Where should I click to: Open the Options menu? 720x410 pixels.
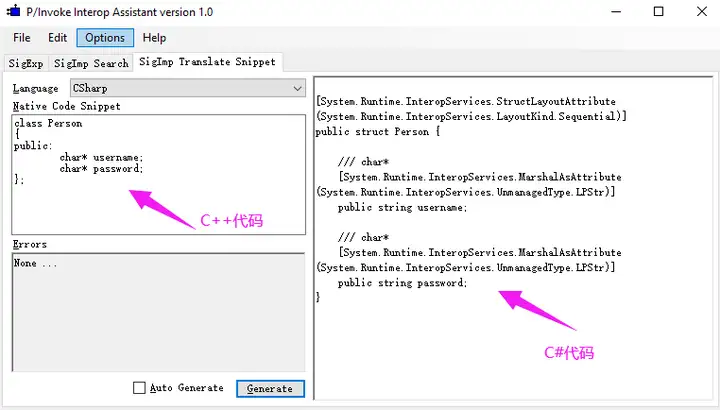(105, 38)
